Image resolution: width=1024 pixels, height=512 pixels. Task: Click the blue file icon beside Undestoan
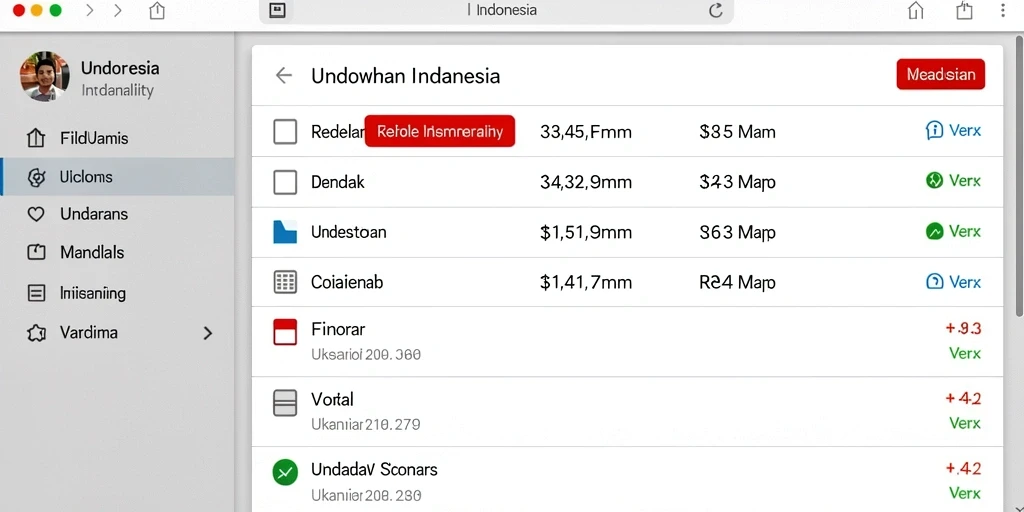click(285, 232)
